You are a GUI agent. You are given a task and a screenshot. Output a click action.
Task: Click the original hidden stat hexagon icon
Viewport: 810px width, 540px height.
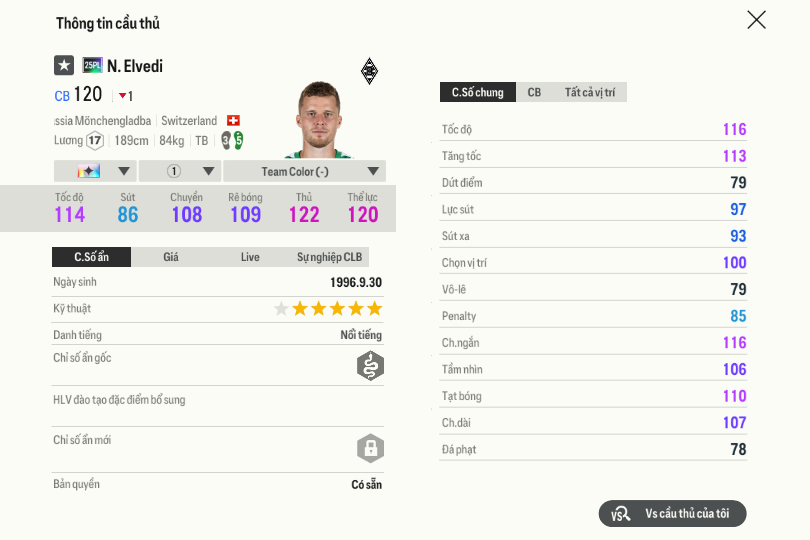tap(370, 366)
